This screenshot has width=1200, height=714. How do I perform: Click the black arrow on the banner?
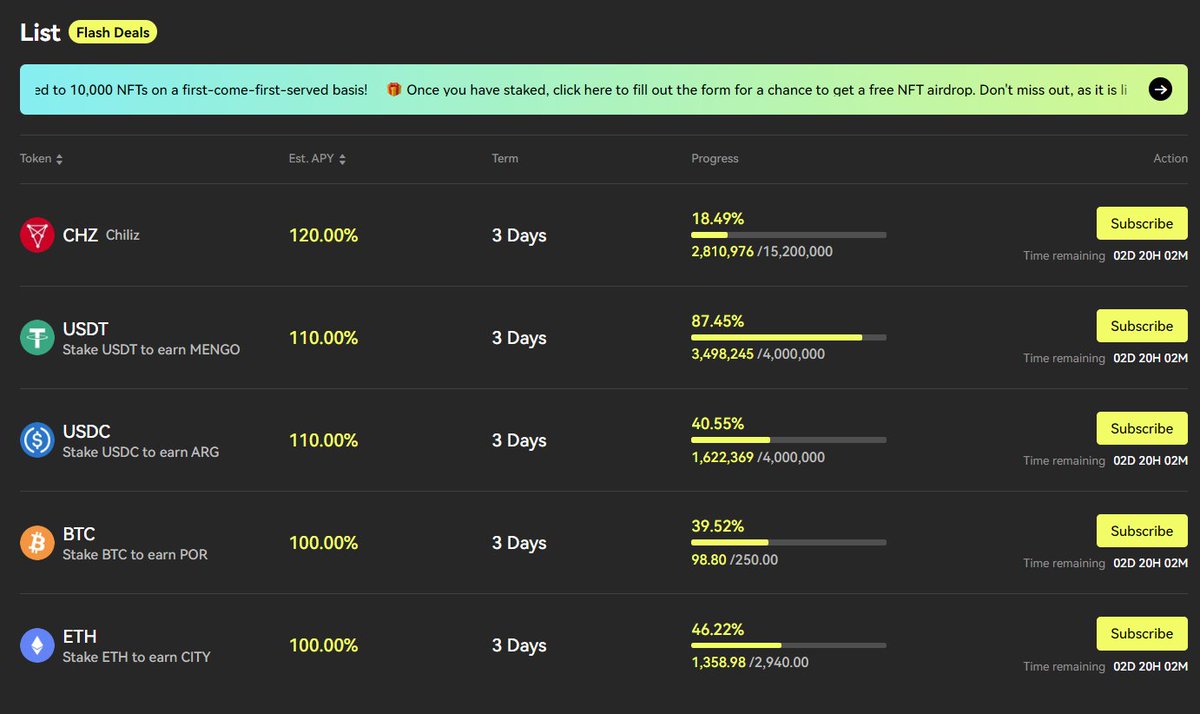(x=1160, y=90)
